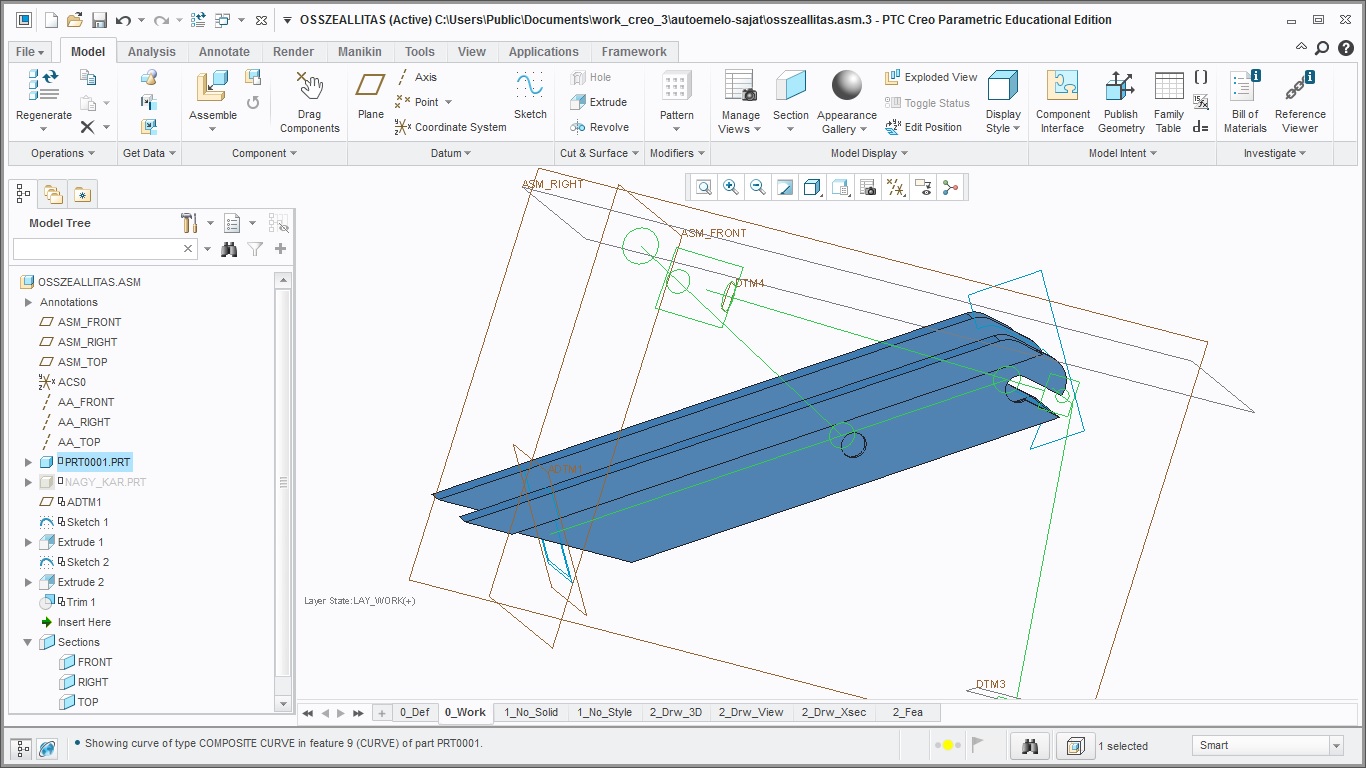Add a new tab with plus button
This screenshot has width=1366, height=768.
pos(381,712)
